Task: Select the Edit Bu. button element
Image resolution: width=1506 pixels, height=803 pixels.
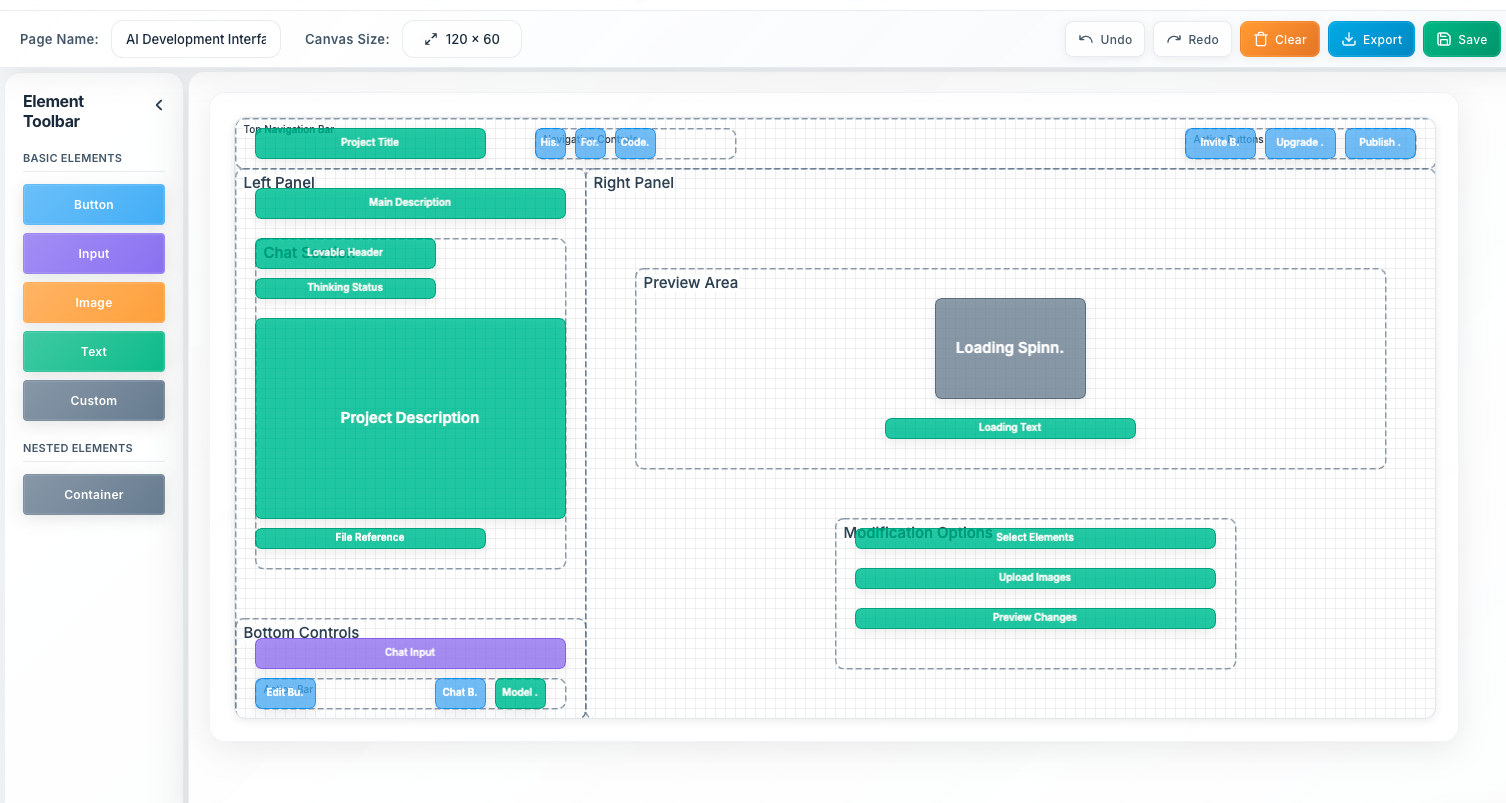Action: [285, 693]
